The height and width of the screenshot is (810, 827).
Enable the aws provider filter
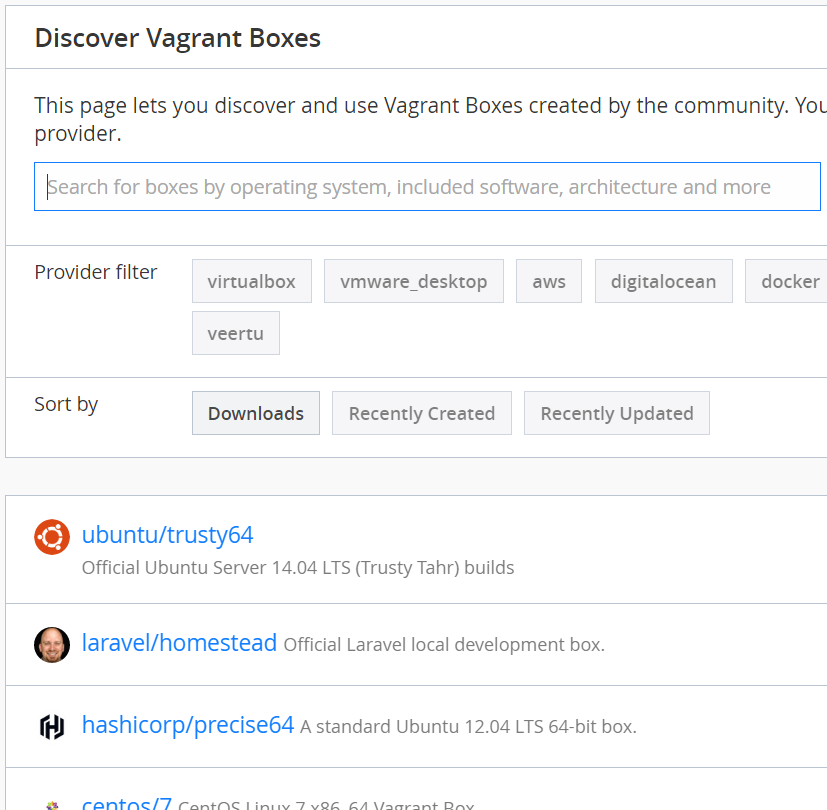coord(549,282)
